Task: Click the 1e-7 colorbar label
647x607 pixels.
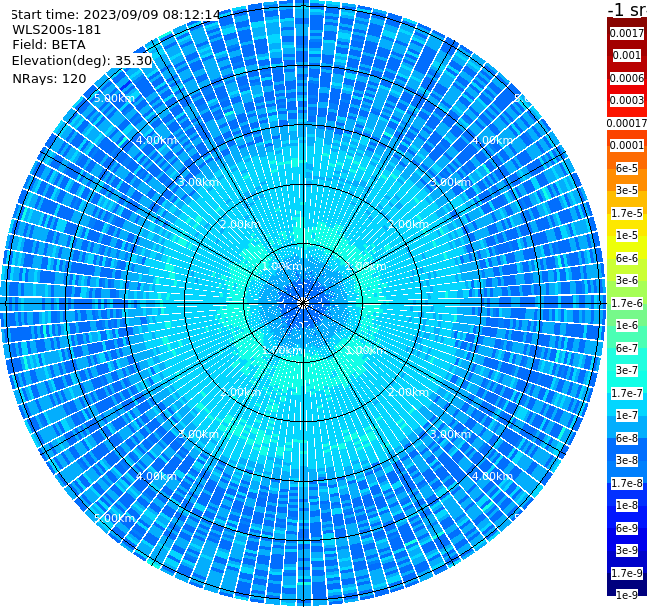Action: [x=627, y=415]
